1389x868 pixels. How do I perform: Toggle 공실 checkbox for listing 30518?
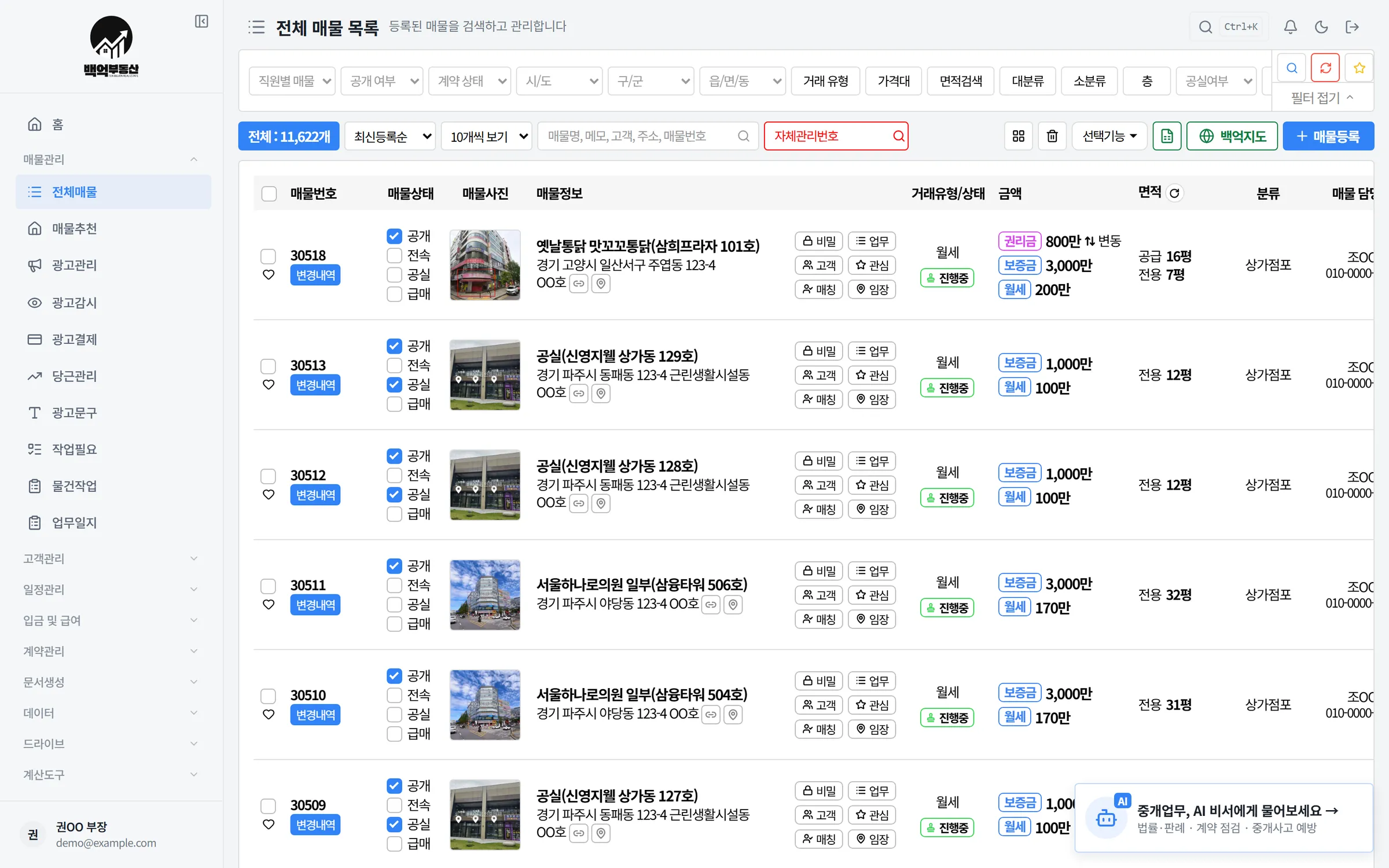(394, 275)
